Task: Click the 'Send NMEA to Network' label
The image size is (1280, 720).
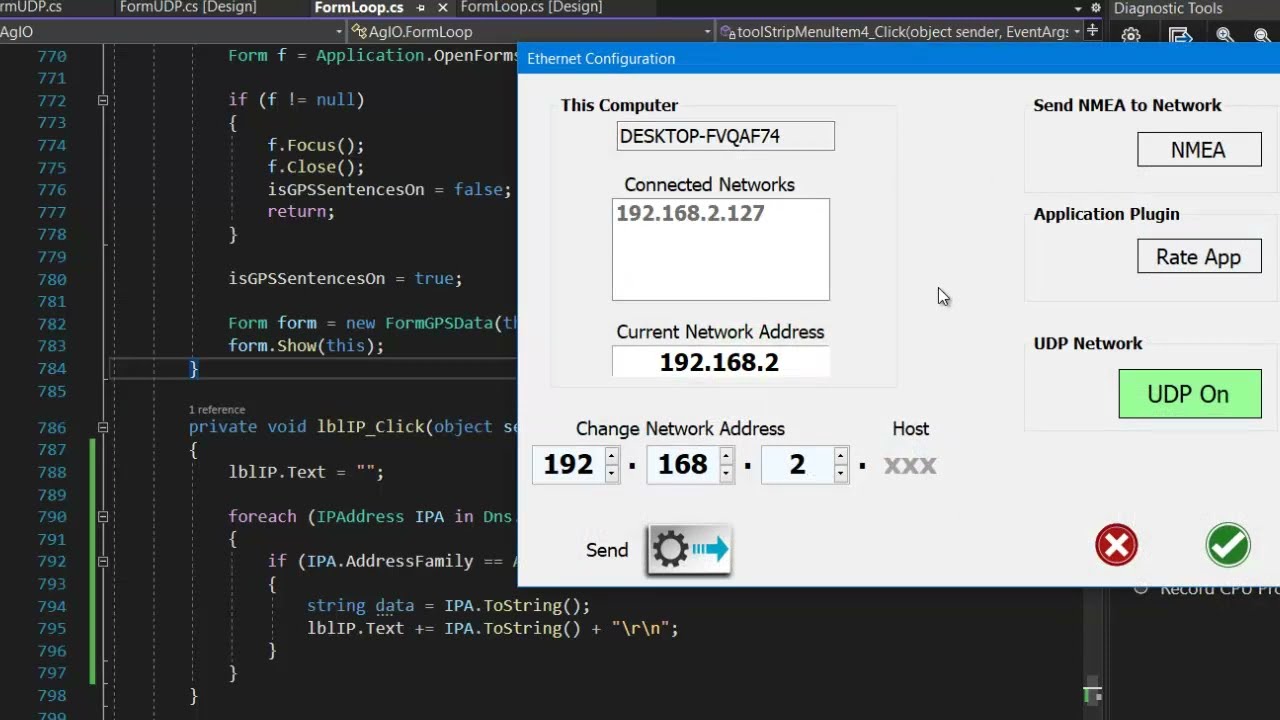Action: 1127,105
